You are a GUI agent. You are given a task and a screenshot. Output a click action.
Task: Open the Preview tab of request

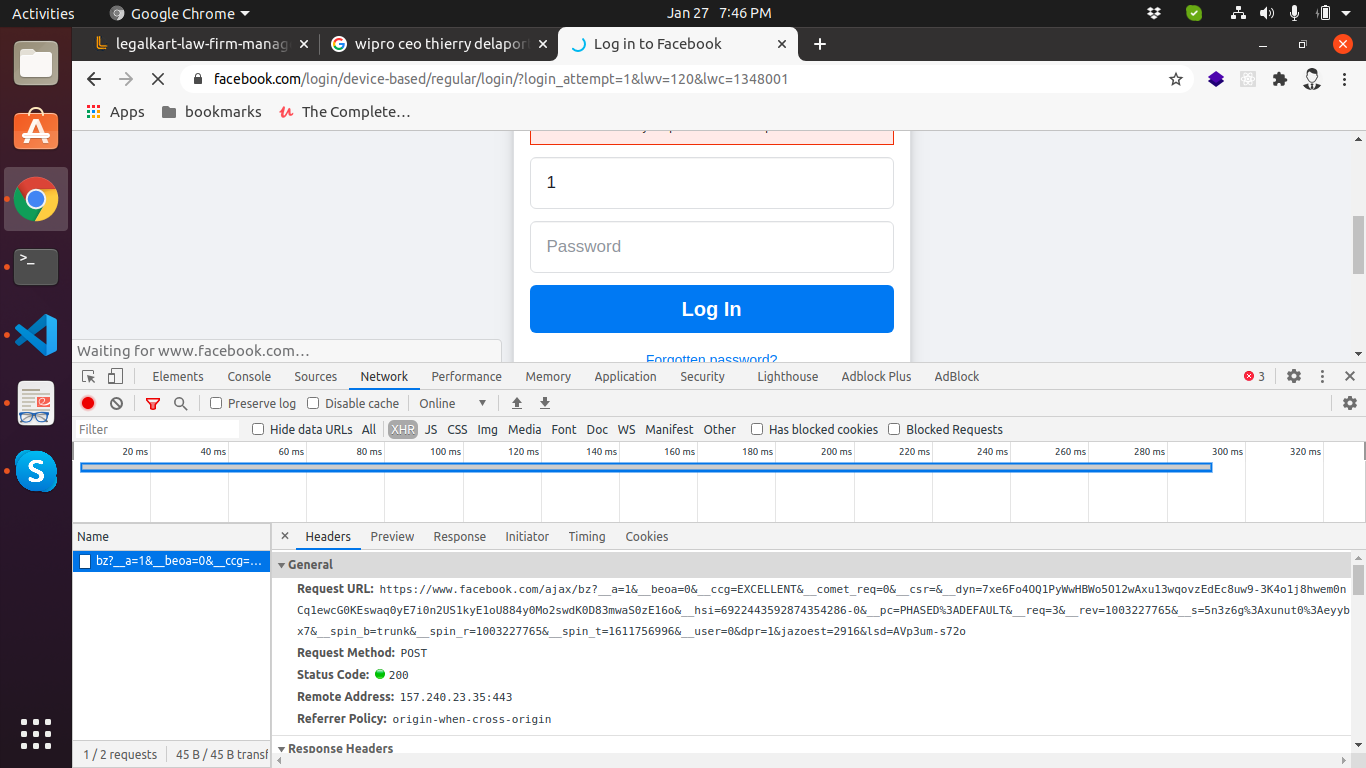(392, 536)
